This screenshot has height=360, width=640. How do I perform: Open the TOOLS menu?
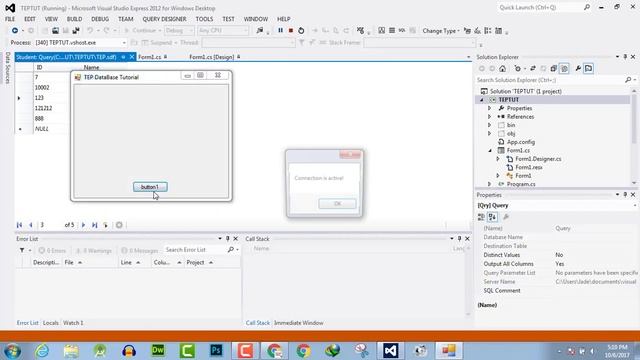[204, 19]
